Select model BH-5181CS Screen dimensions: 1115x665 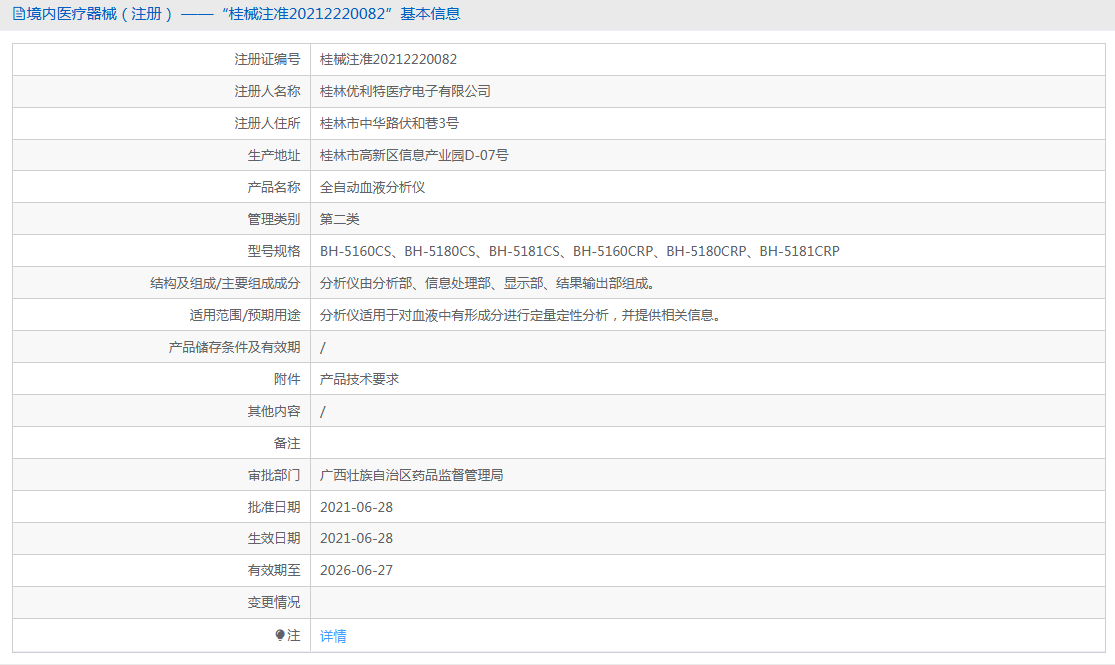pos(524,251)
